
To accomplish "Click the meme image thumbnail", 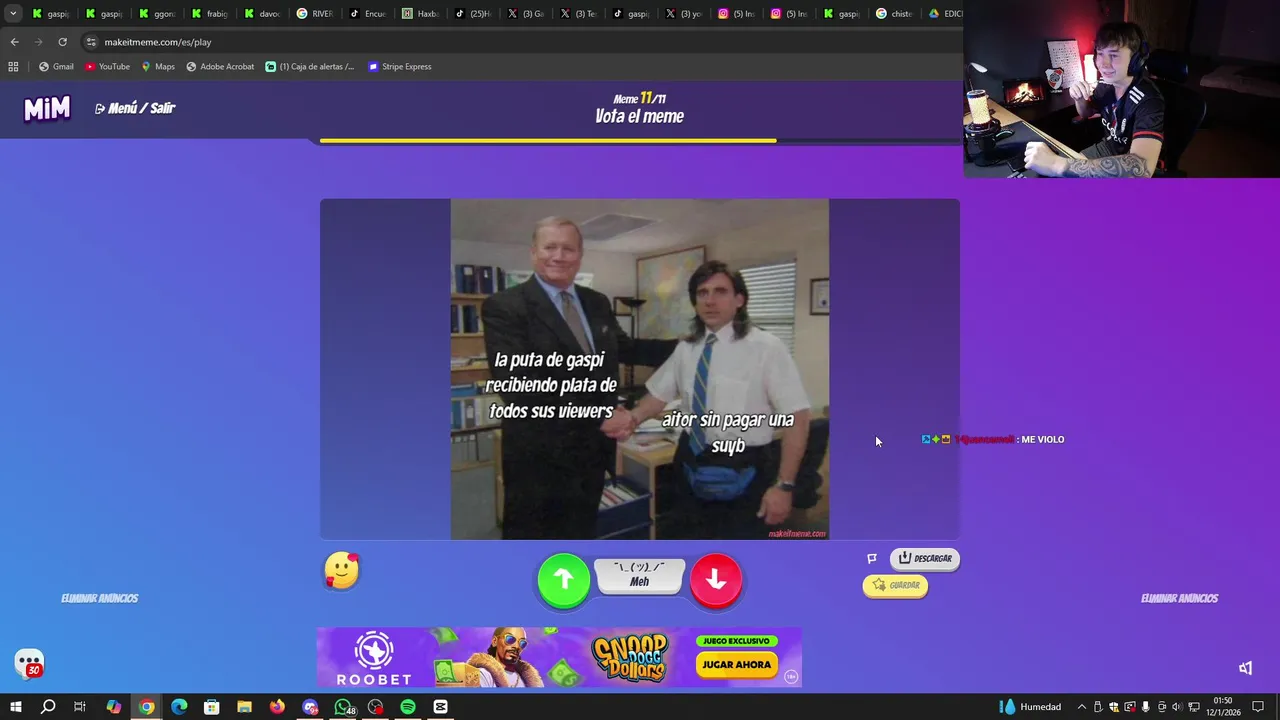I will (640, 369).
